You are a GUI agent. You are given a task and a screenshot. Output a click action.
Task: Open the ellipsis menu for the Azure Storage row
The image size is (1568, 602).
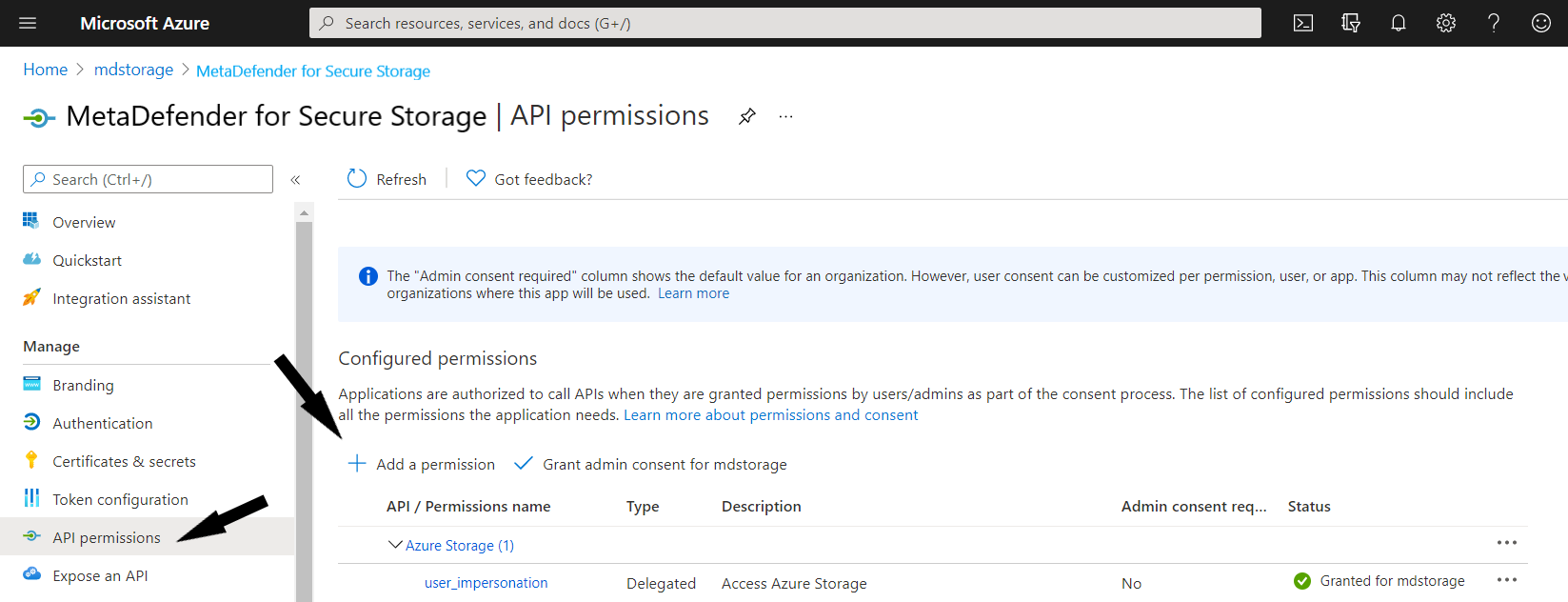[1506, 543]
